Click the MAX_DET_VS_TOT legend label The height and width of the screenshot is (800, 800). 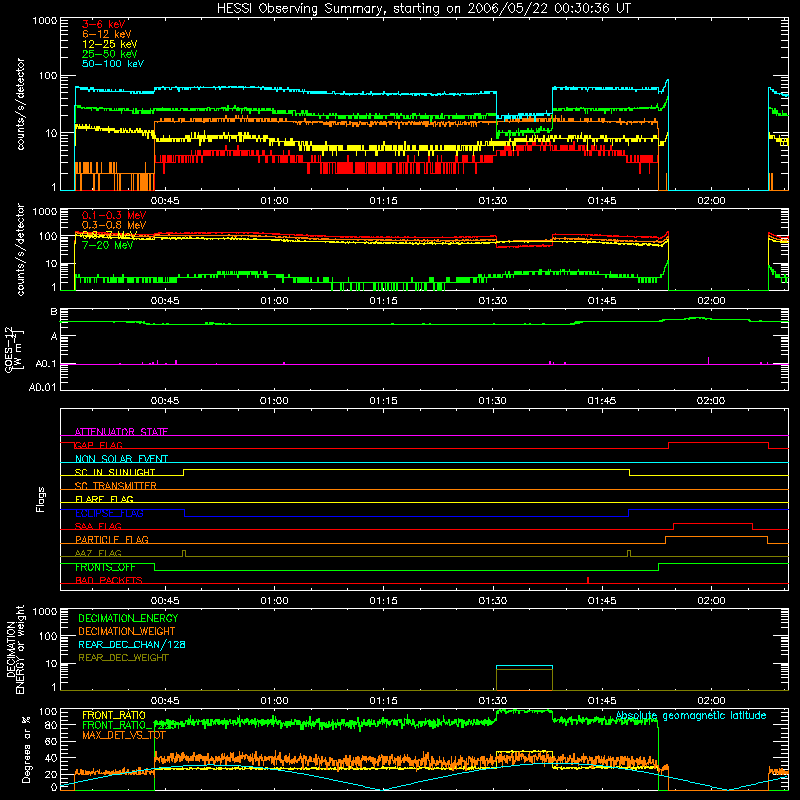[124, 735]
